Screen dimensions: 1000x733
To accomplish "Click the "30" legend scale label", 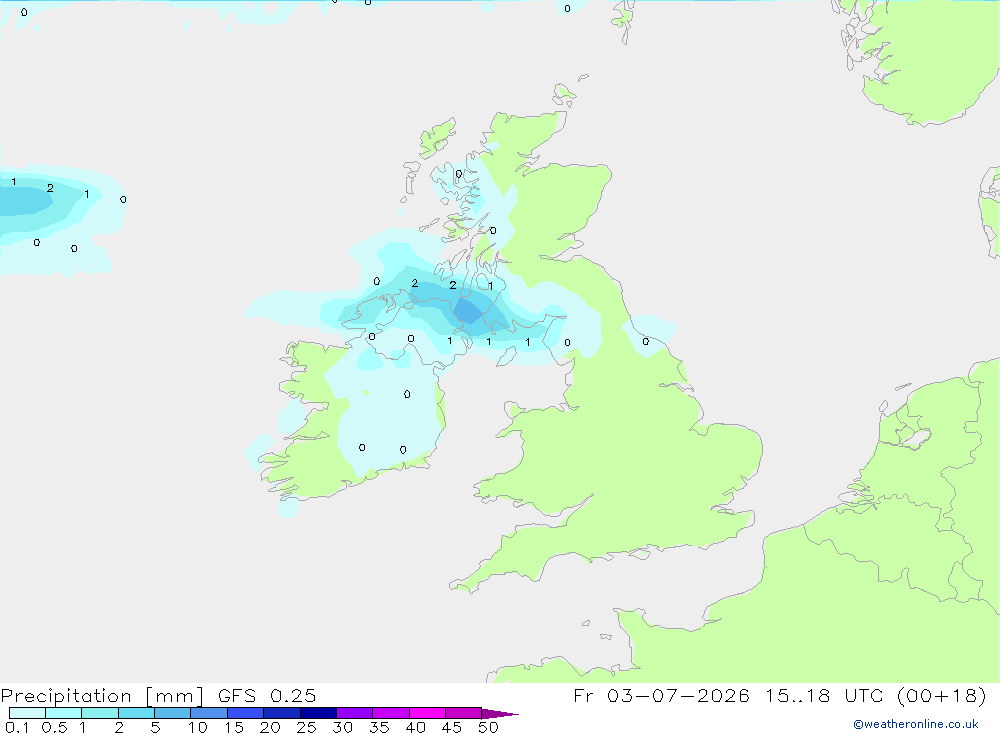I will 342,727.
